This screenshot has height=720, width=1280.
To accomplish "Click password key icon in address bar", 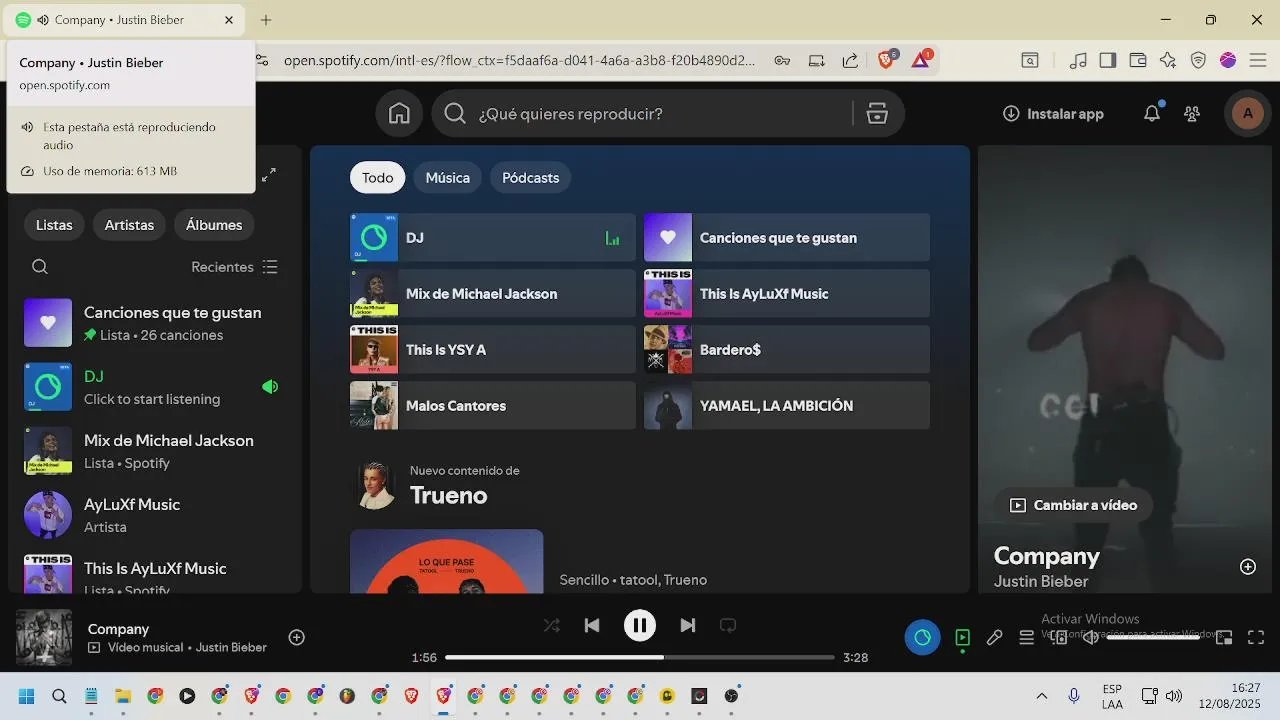I will 782,60.
